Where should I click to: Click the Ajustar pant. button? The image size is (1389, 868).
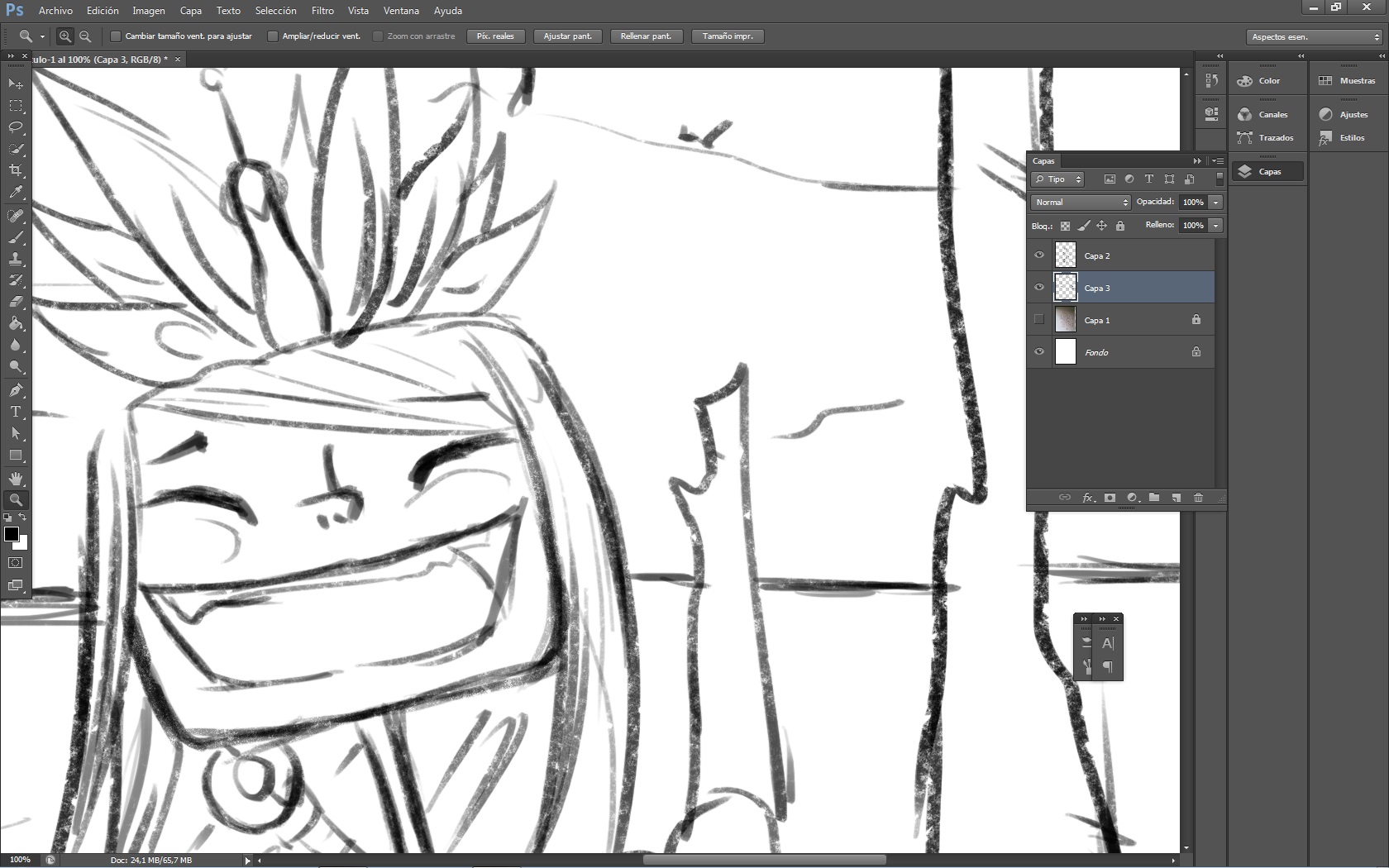pos(567,36)
